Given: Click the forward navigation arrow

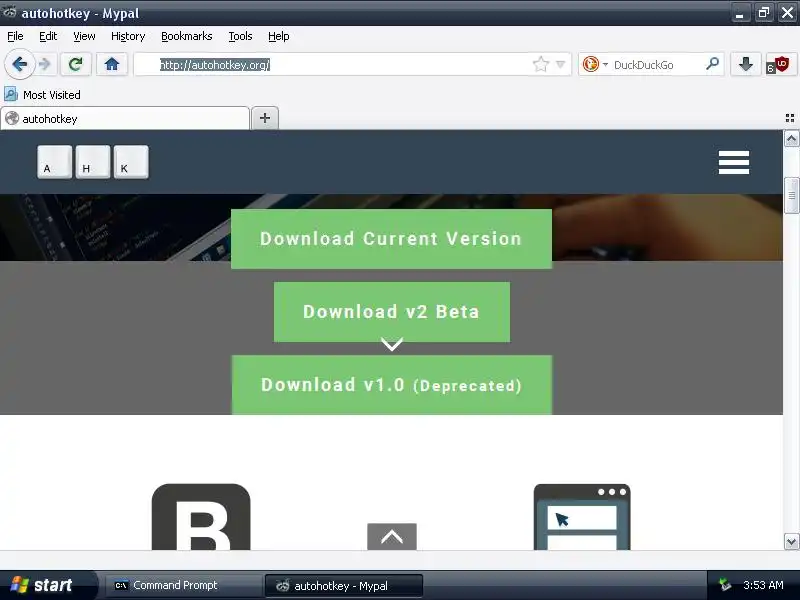Looking at the screenshot, I should tap(45, 64).
